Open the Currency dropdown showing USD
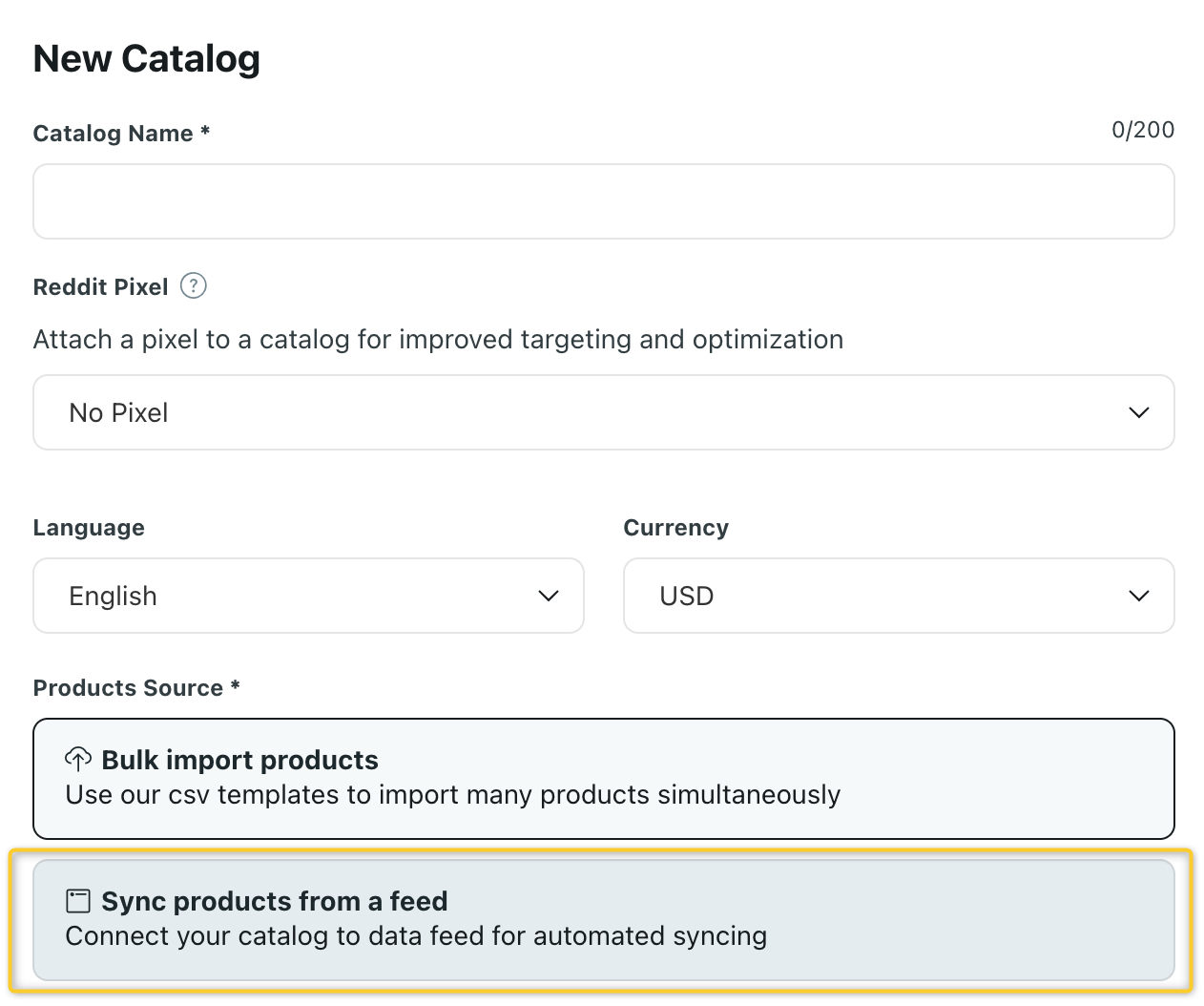Image resolution: width=1204 pixels, height=1006 pixels. (898, 596)
